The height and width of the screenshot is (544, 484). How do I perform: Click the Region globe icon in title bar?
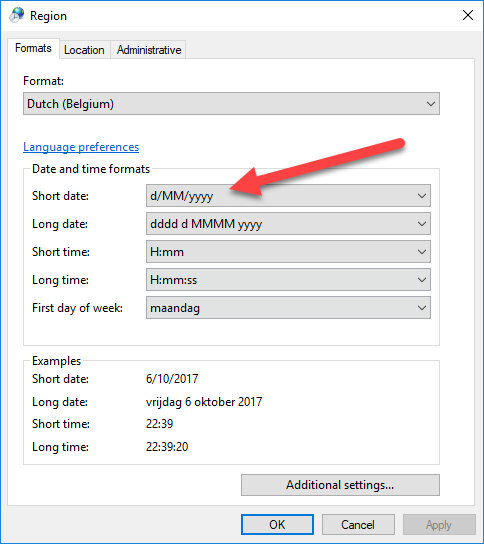tap(16, 16)
